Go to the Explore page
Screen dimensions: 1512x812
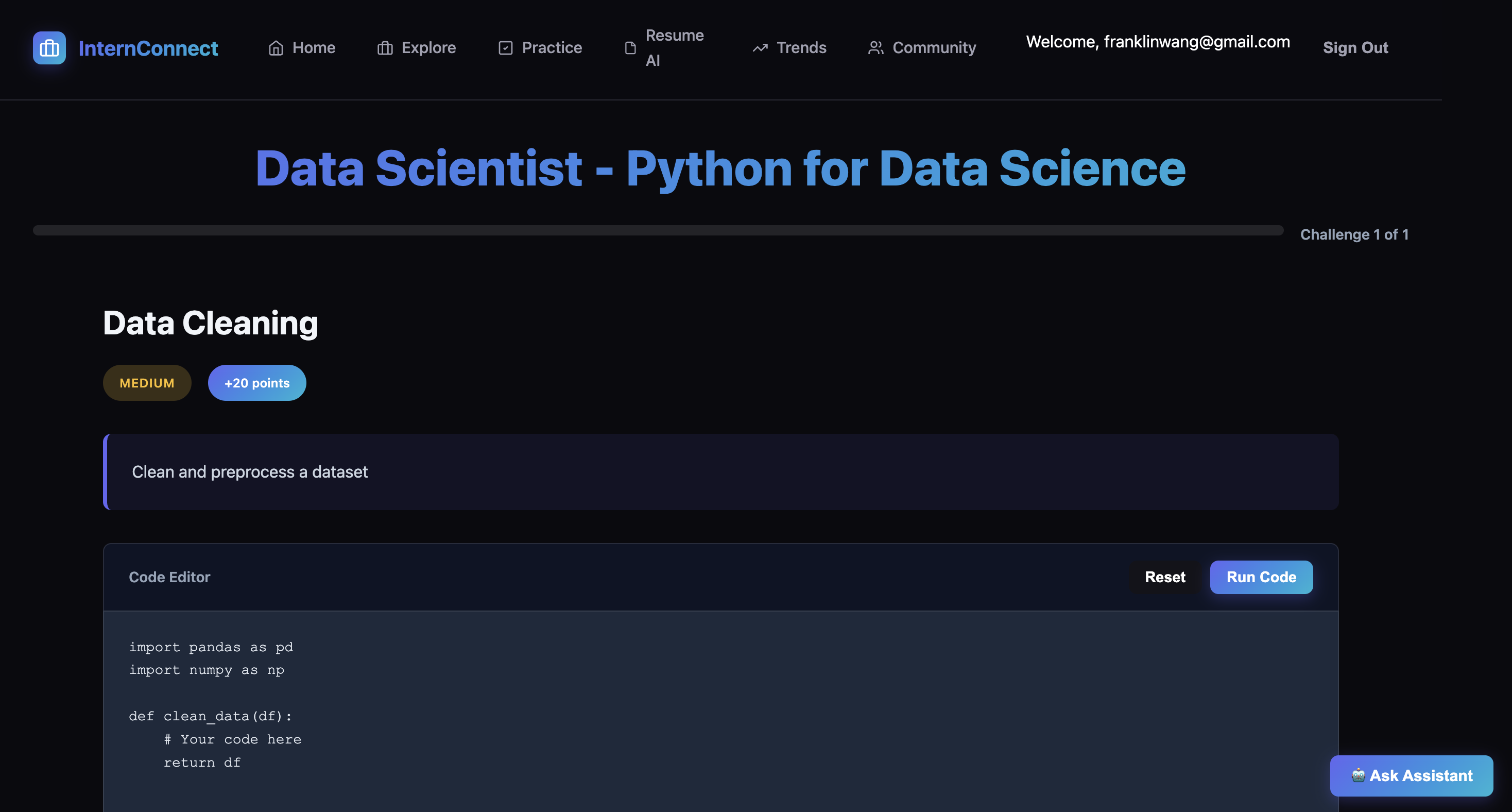[428, 47]
